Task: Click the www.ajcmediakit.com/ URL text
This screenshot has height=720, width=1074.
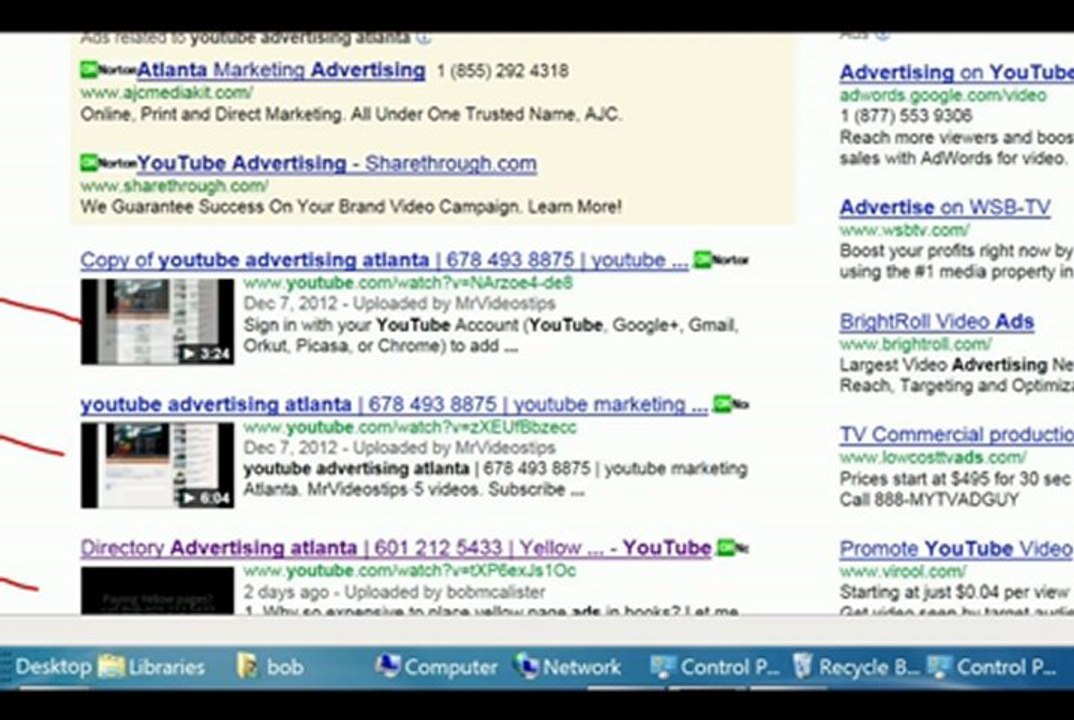Action: [x=166, y=92]
